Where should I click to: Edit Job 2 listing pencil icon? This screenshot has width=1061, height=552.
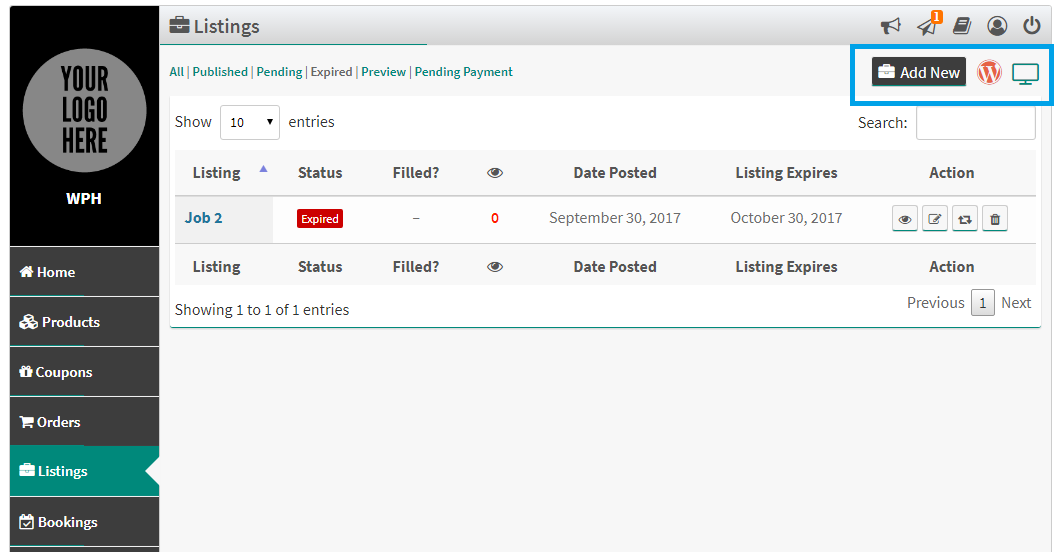pyautogui.click(x=934, y=218)
